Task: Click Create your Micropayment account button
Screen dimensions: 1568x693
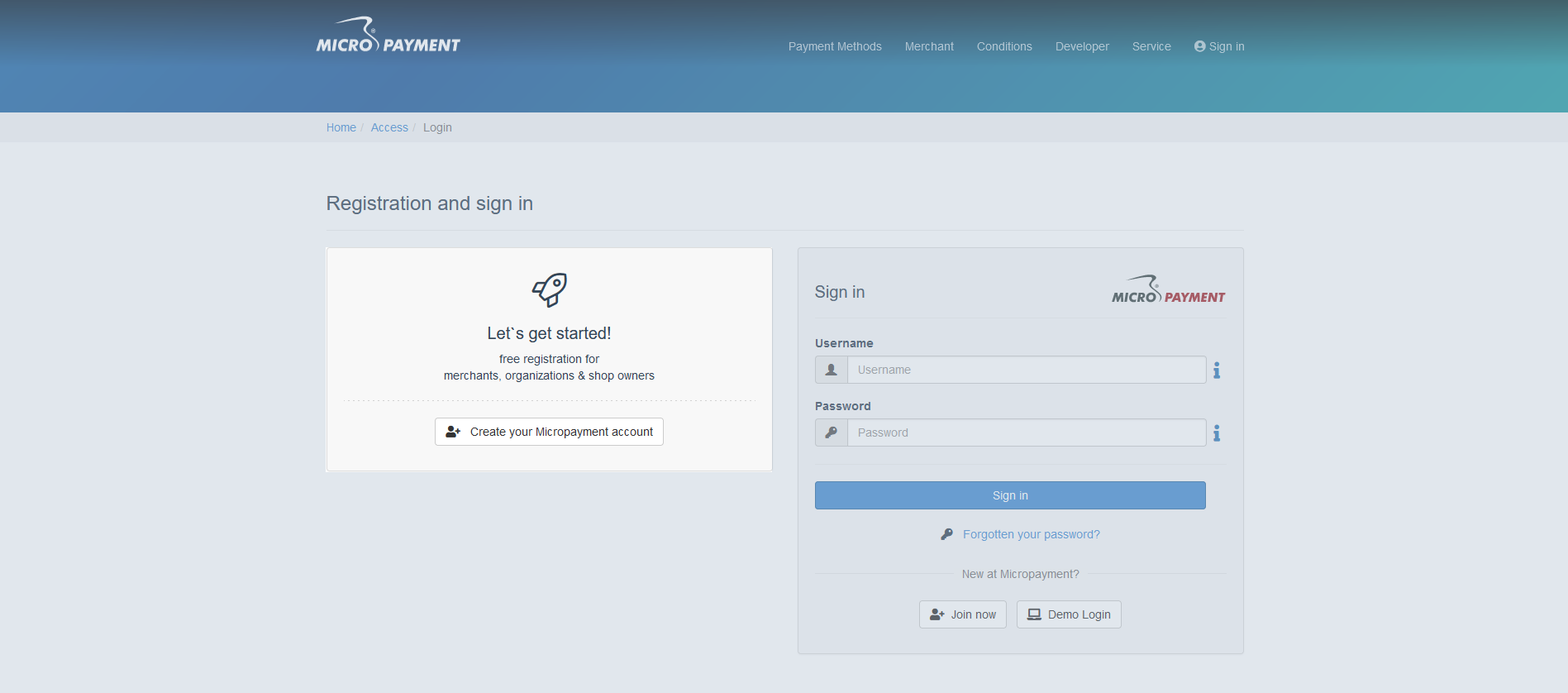Action: pos(549,432)
